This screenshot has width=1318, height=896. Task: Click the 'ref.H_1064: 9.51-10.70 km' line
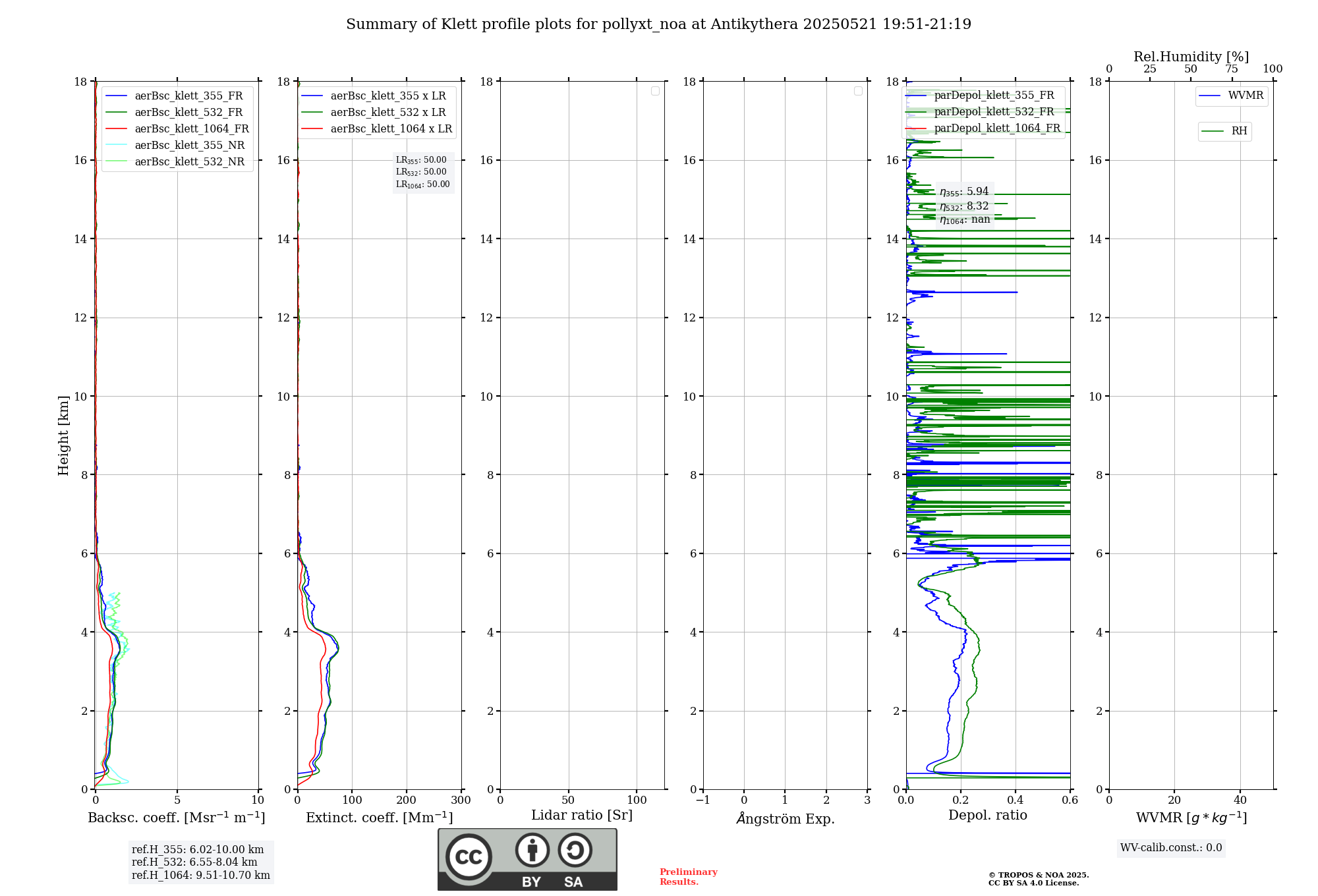[x=201, y=876]
